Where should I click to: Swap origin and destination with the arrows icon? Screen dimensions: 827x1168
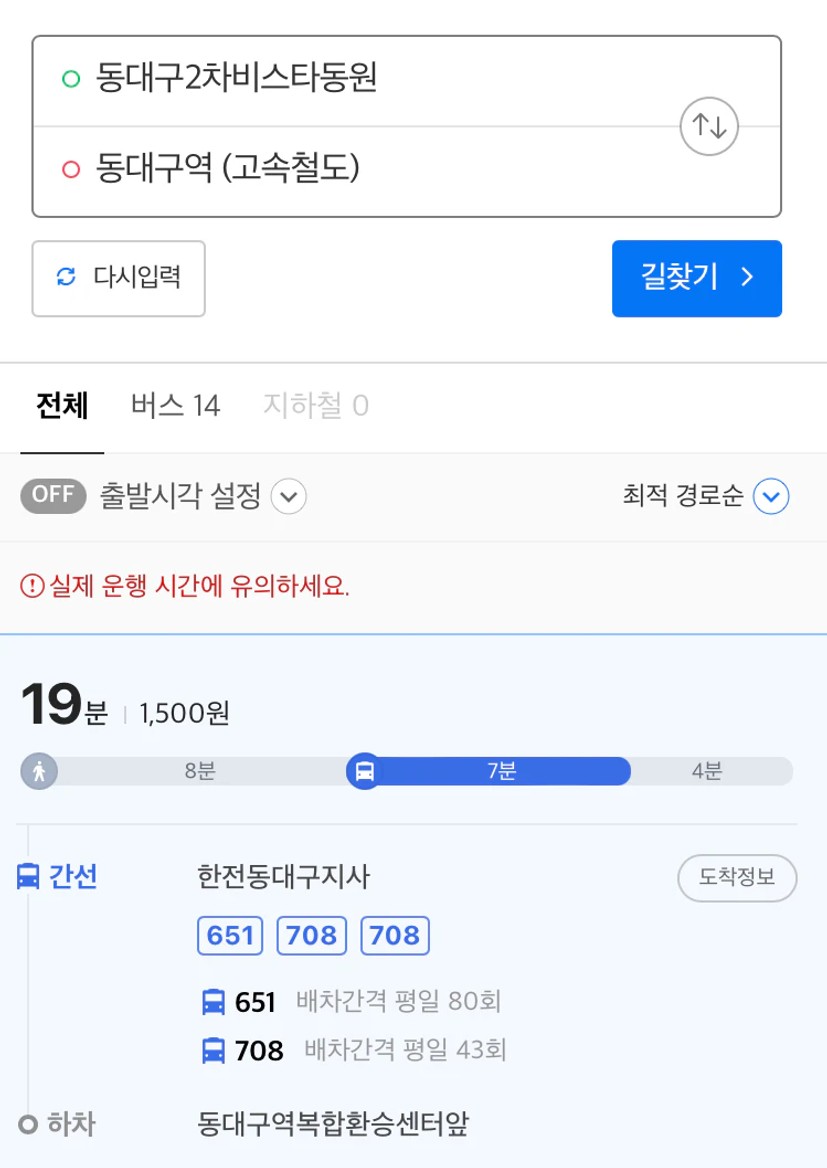pyautogui.click(x=709, y=126)
